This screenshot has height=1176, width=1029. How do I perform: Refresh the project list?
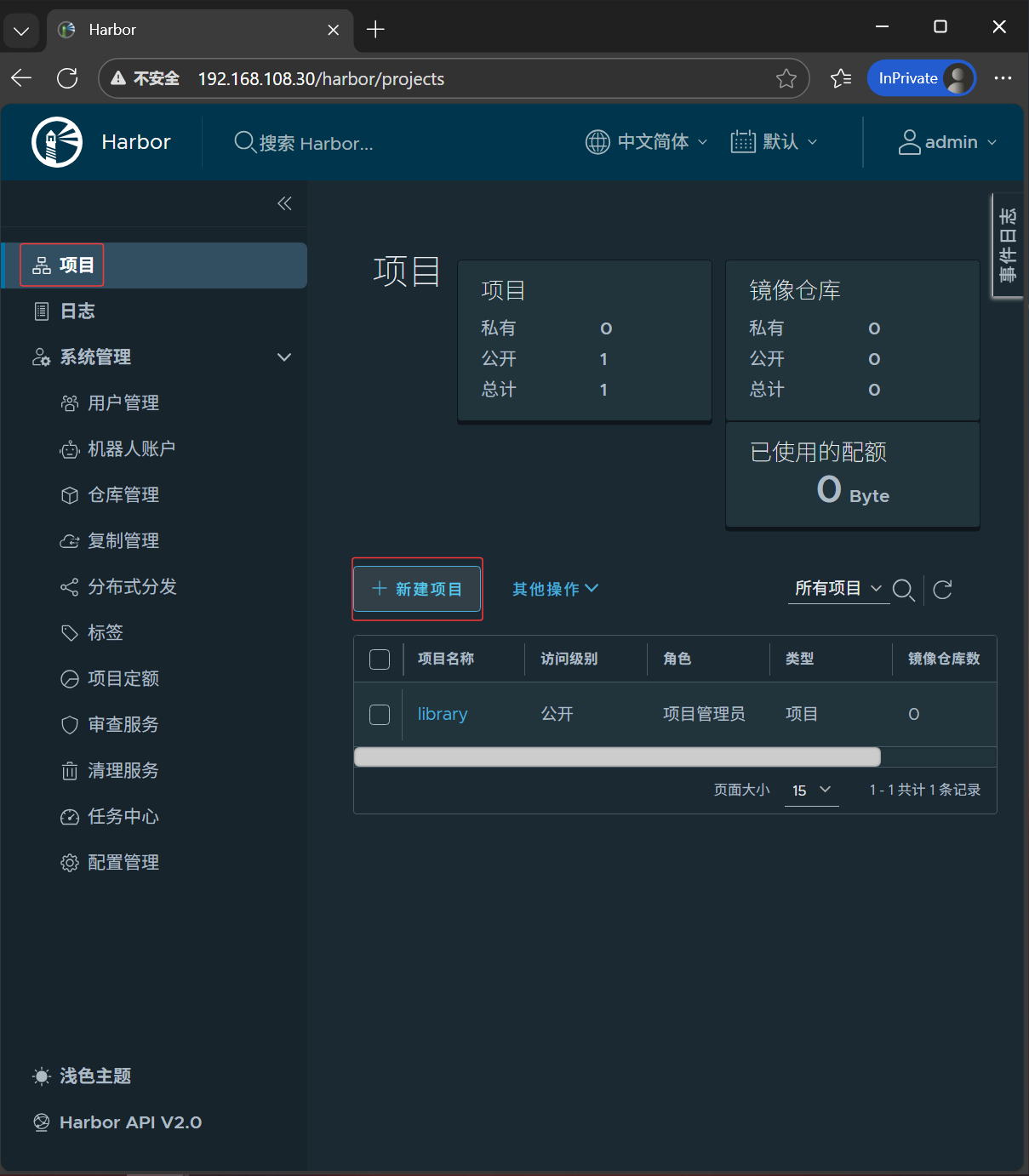[x=942, y=590]
